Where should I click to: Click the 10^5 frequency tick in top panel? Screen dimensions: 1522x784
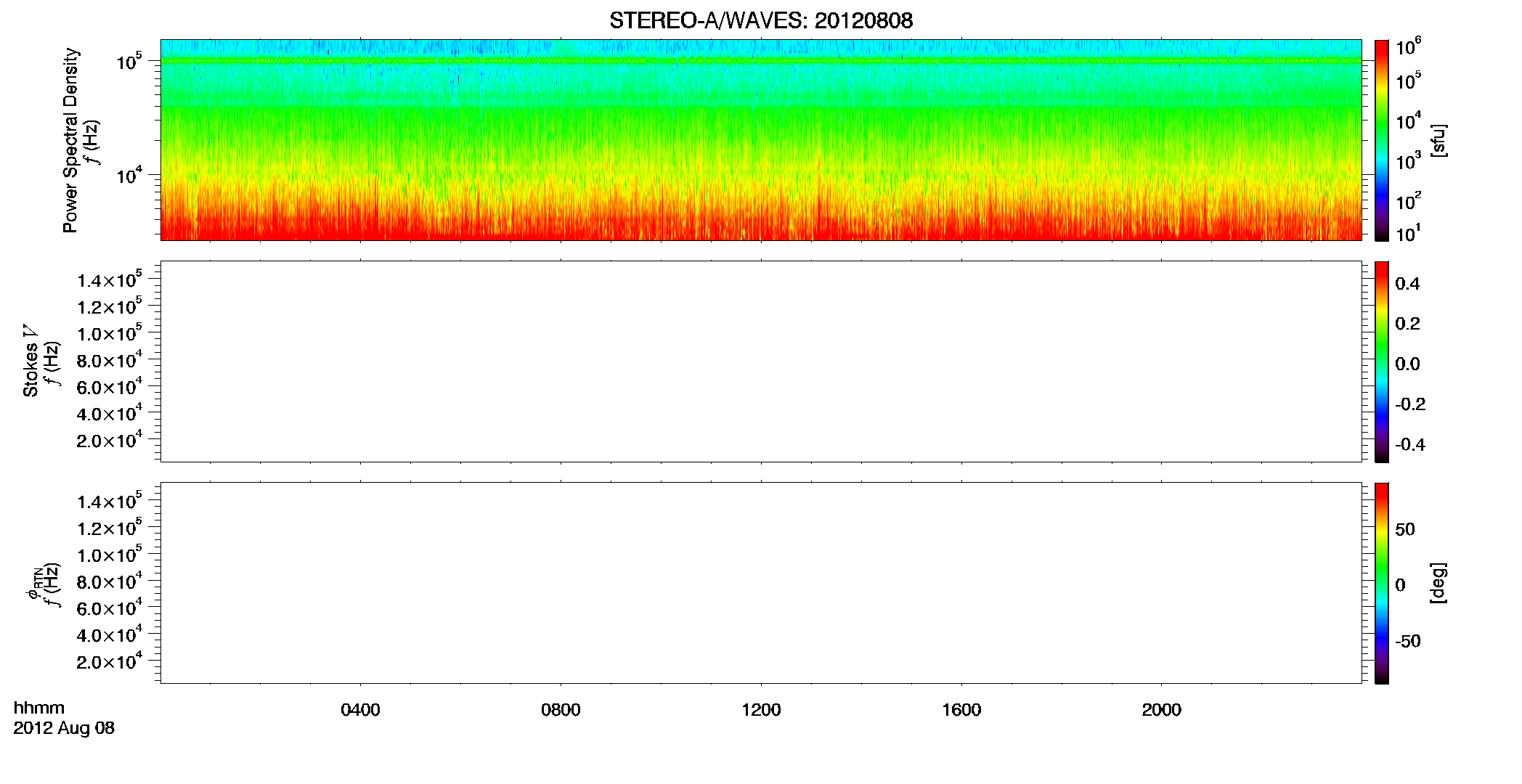128,61
